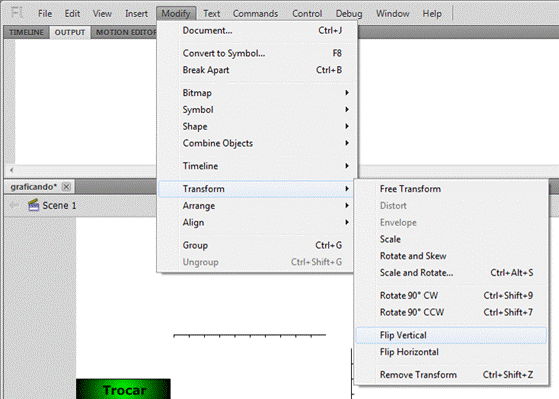The image size is (559, 399).
Task: Choose Flip Vertical
Action: [451, 335]
